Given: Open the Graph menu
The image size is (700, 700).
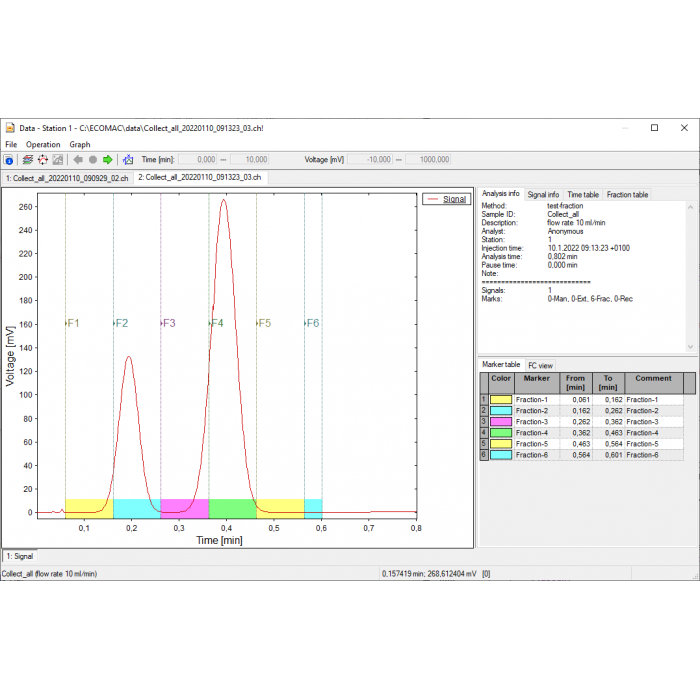Looking at the screenshot, I should [x=80, y=144].
